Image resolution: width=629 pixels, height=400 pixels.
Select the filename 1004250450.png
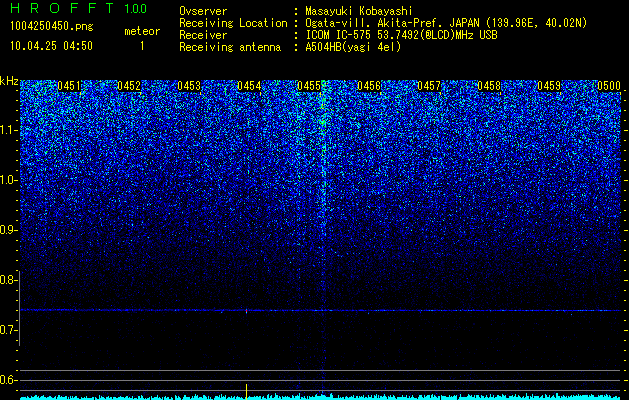pos(52,27)
